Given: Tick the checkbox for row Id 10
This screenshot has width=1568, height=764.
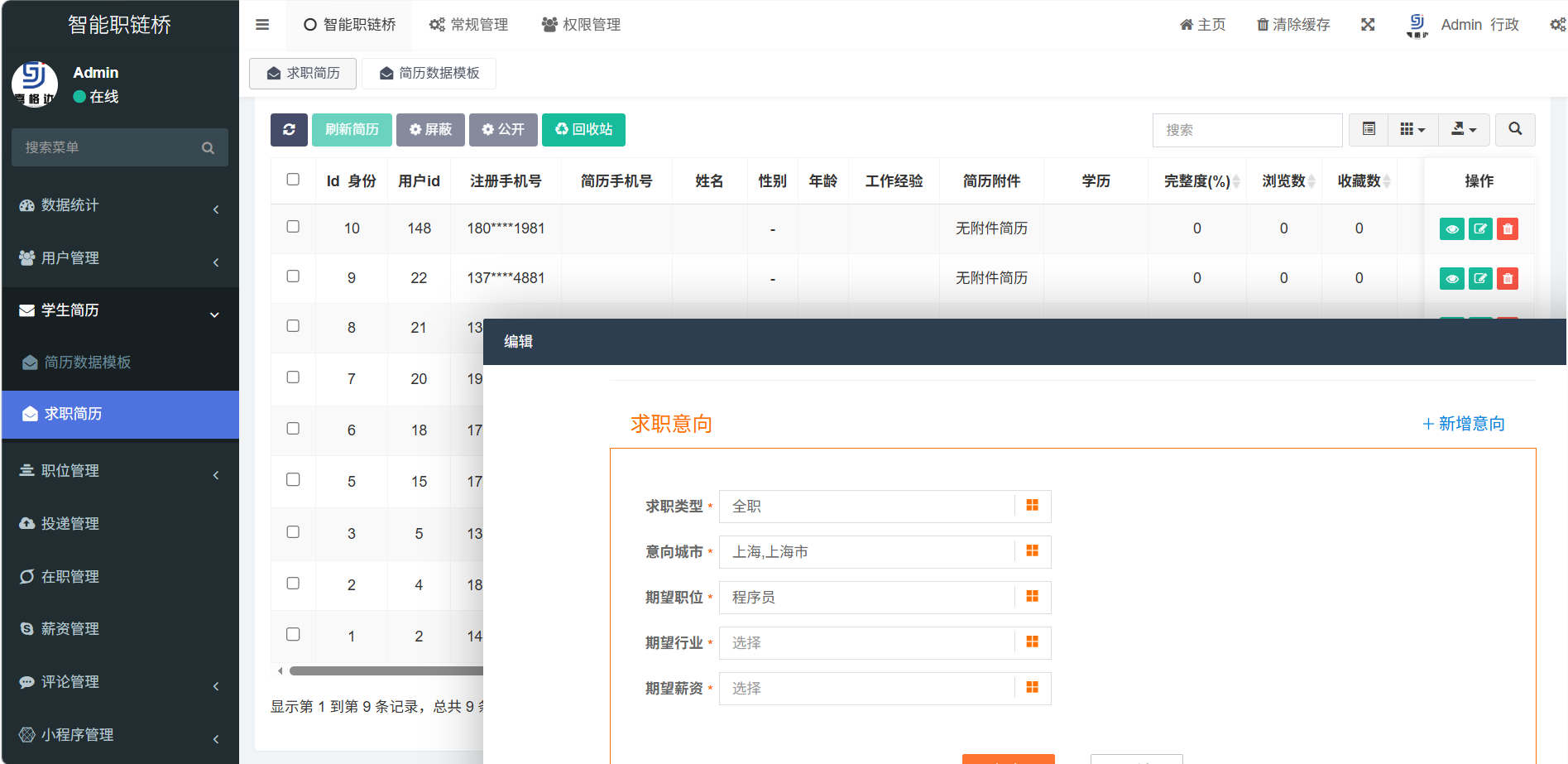Looking at the screenshot, I should click(x=293, y=227).
